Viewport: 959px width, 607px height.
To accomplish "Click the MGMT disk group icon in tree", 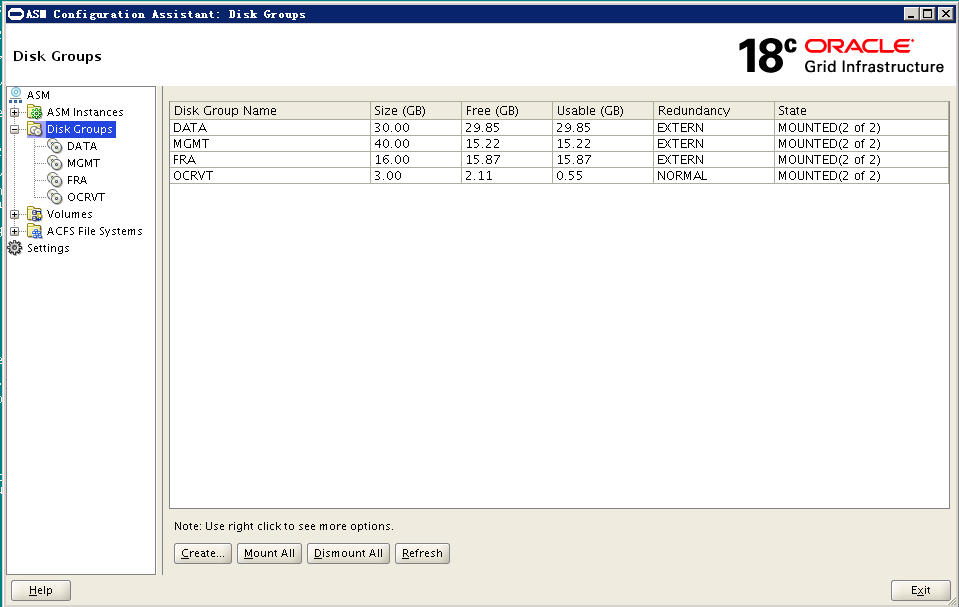I will [x=55, y=163].
